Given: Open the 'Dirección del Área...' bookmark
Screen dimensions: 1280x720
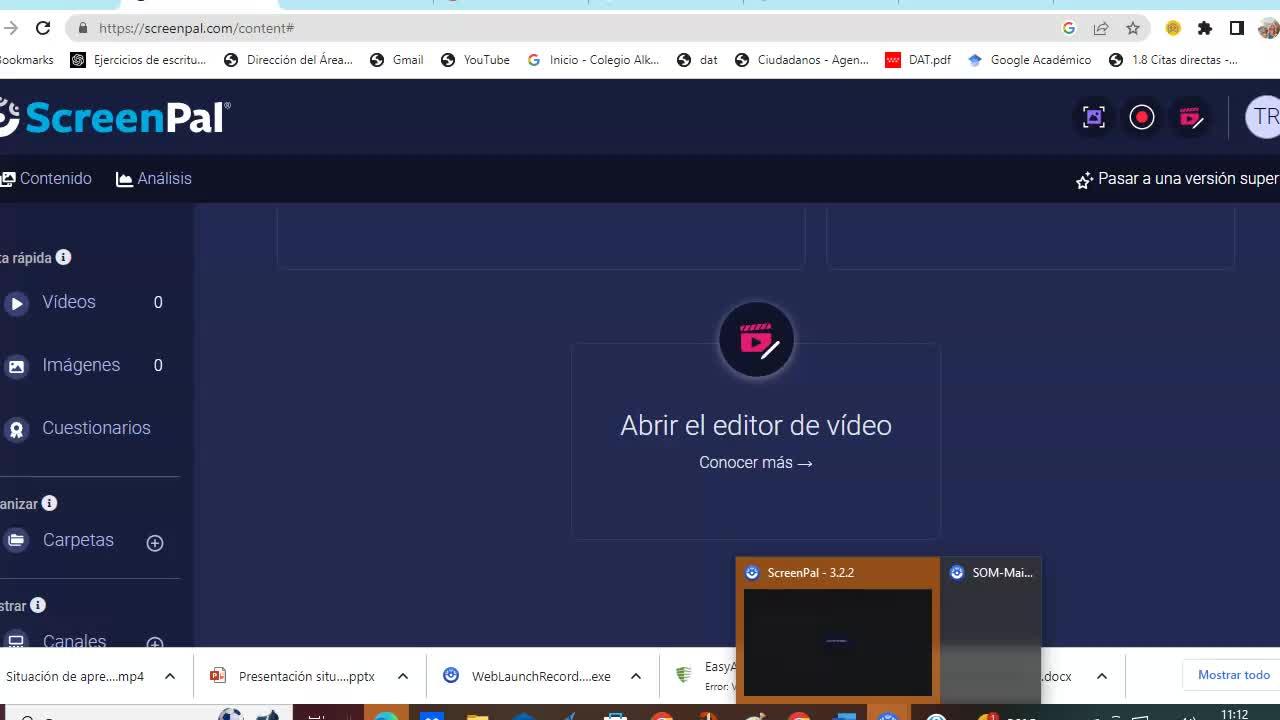Looking at the screenshot, I should click(x=288, y=60).
